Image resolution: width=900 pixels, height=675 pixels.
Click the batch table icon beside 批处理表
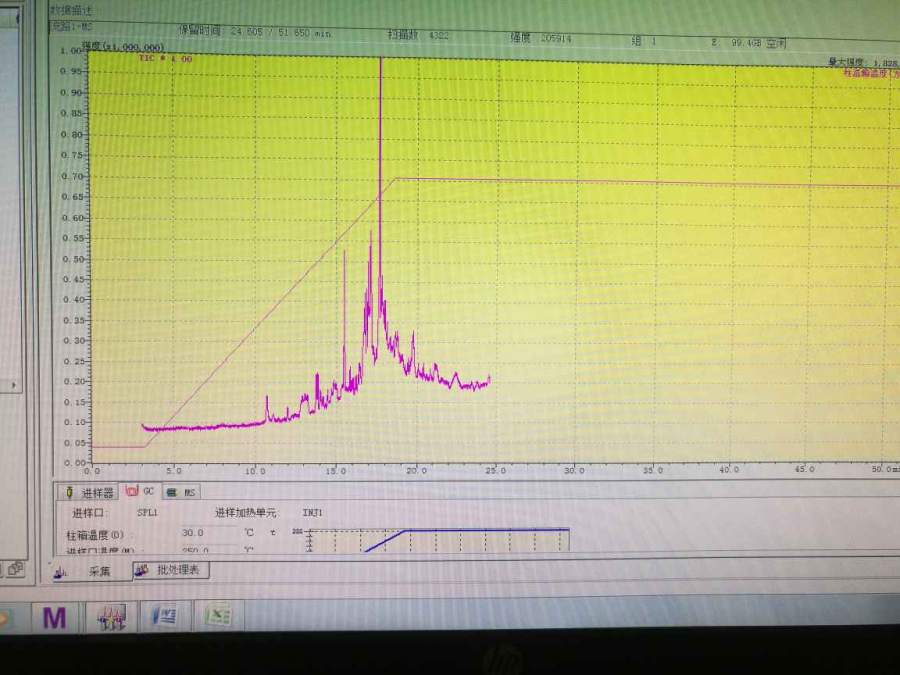[142, 570]
